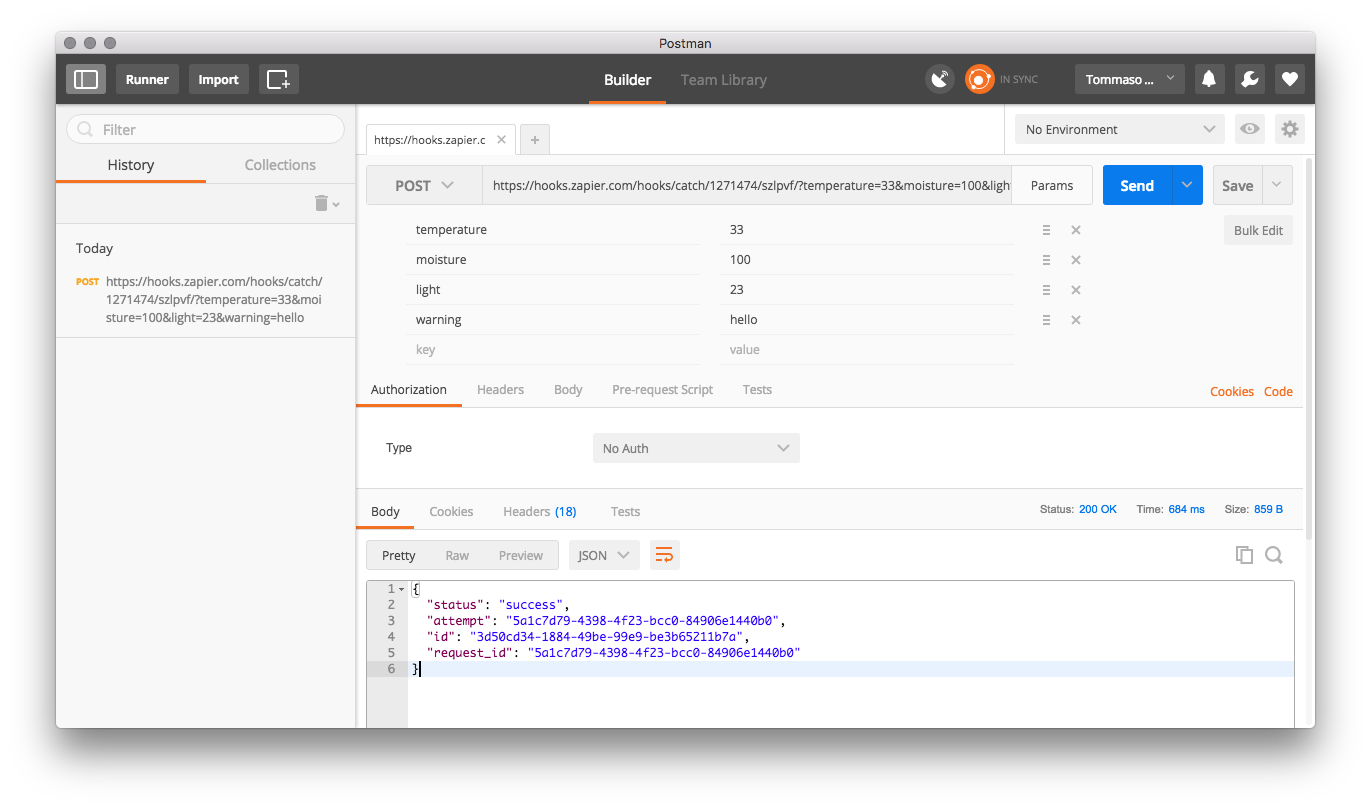Image resolution: width=1371 pixels, height=808 pixels.
Task: Open manage environments gear icon
Action: point(1289,129)
